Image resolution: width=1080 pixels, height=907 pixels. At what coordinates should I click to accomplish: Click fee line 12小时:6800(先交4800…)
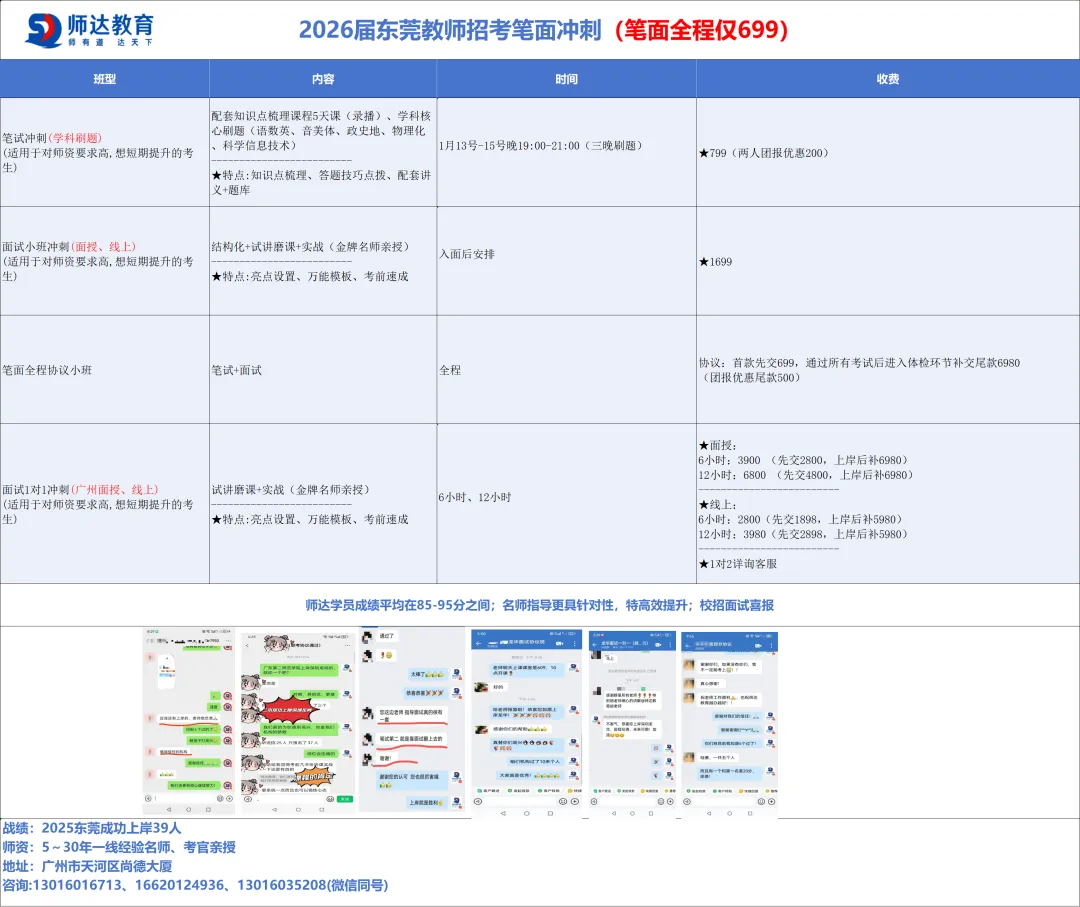[x=806, y=475]
